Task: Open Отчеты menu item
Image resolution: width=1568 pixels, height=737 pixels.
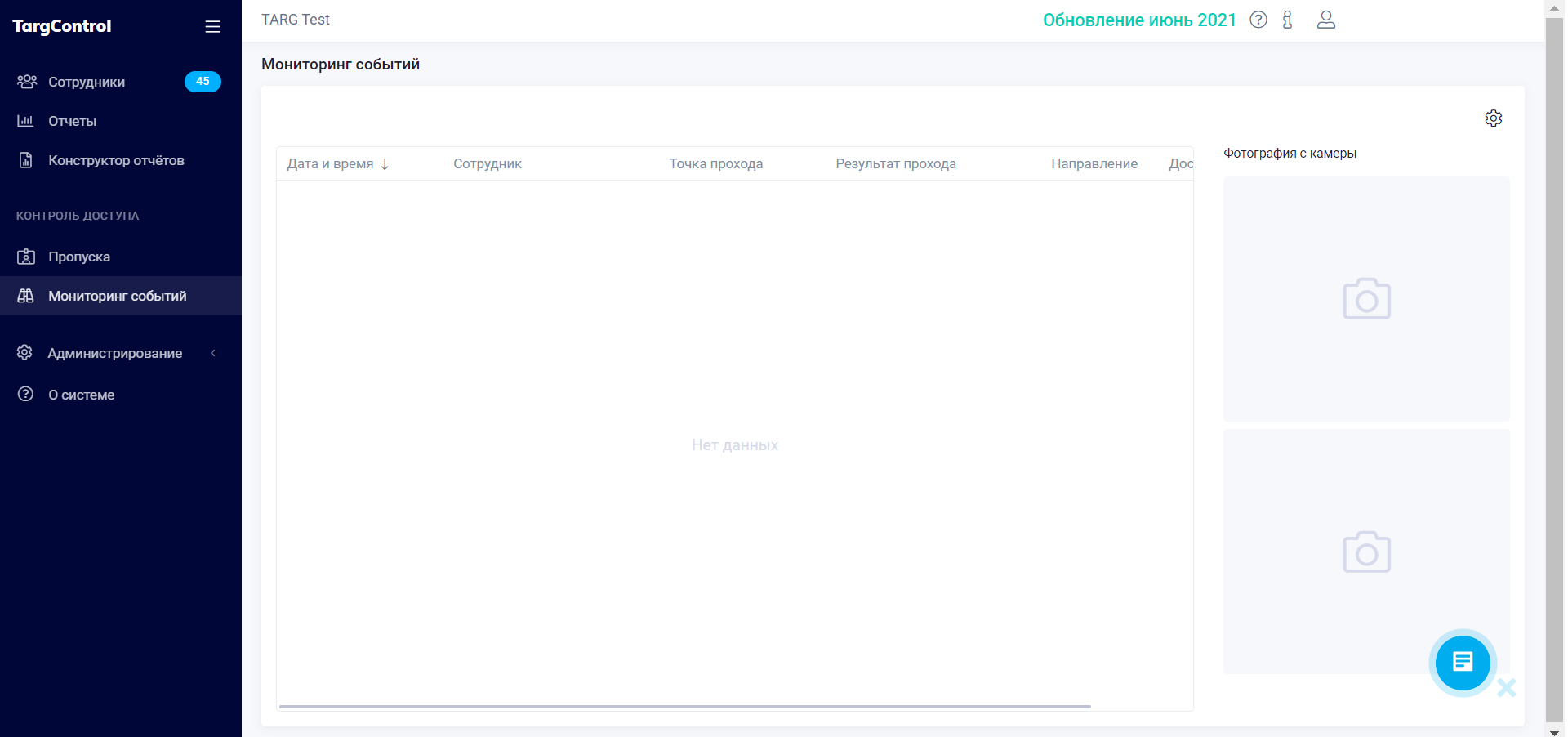Action: tap(121, 121)
